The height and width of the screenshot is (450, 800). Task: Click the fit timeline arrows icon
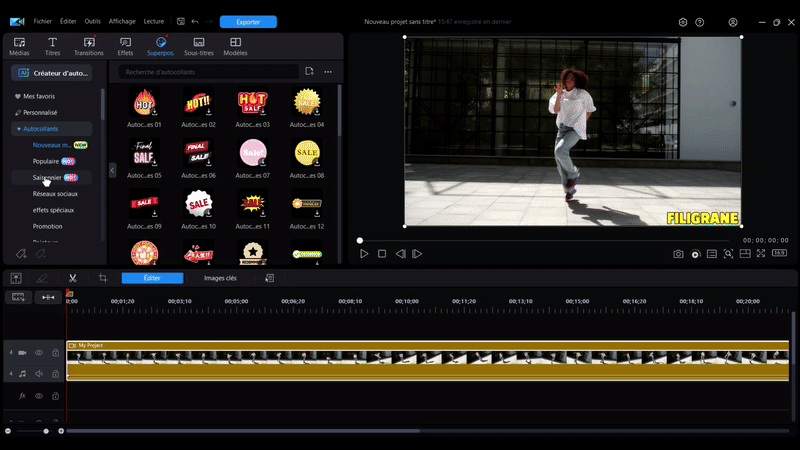tap(48, 297)
